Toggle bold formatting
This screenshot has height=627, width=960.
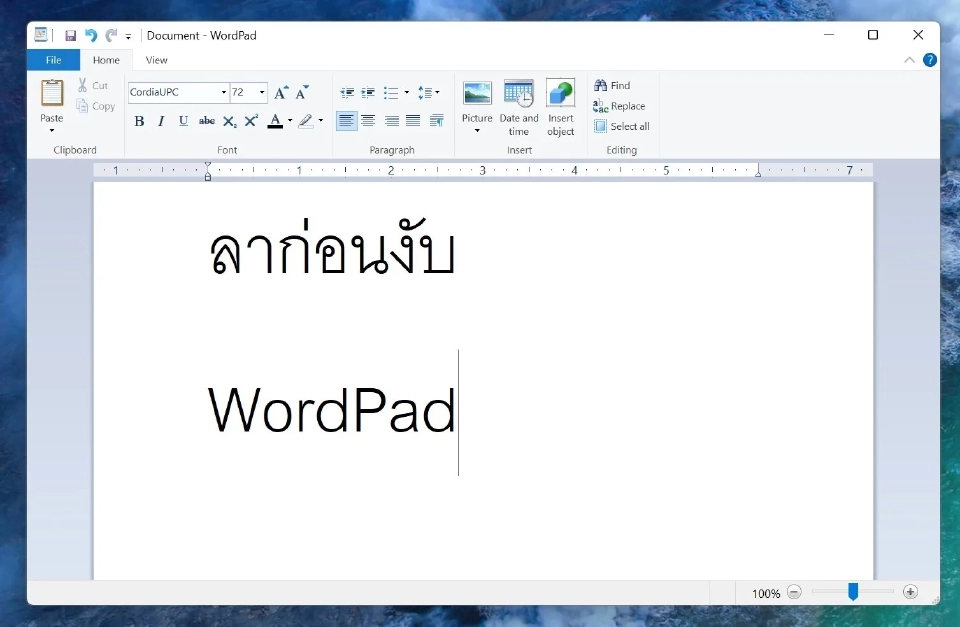[x=139, y=121]
